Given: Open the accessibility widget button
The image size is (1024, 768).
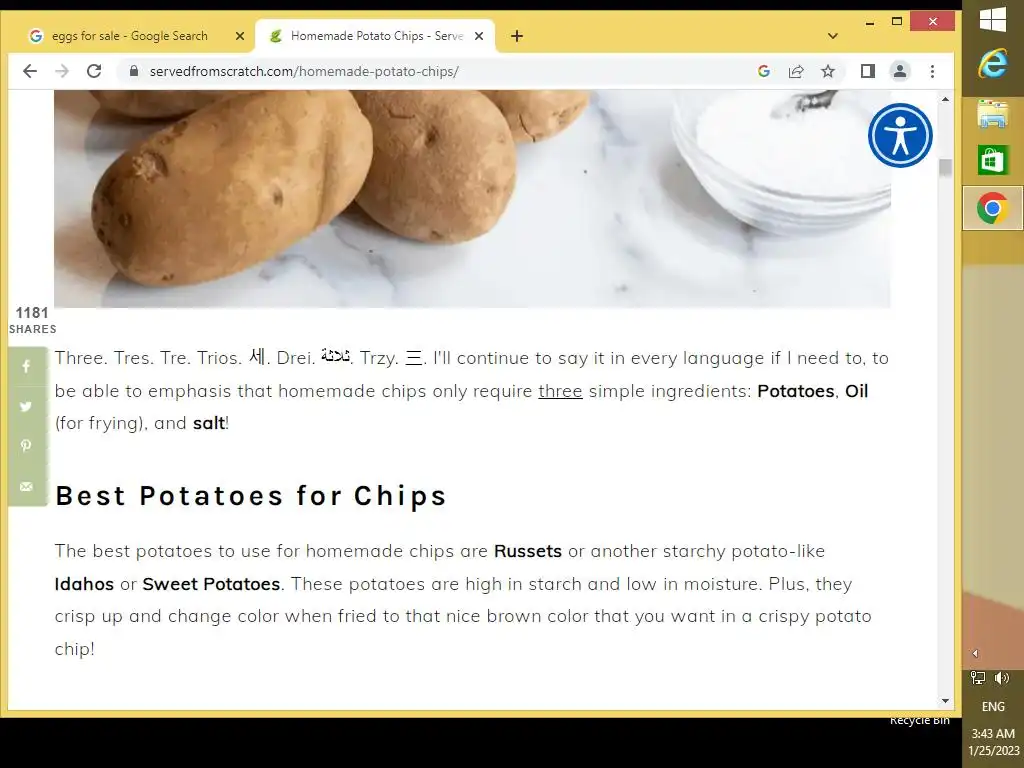Looking at the screenshot, I should tap(900, 136).
